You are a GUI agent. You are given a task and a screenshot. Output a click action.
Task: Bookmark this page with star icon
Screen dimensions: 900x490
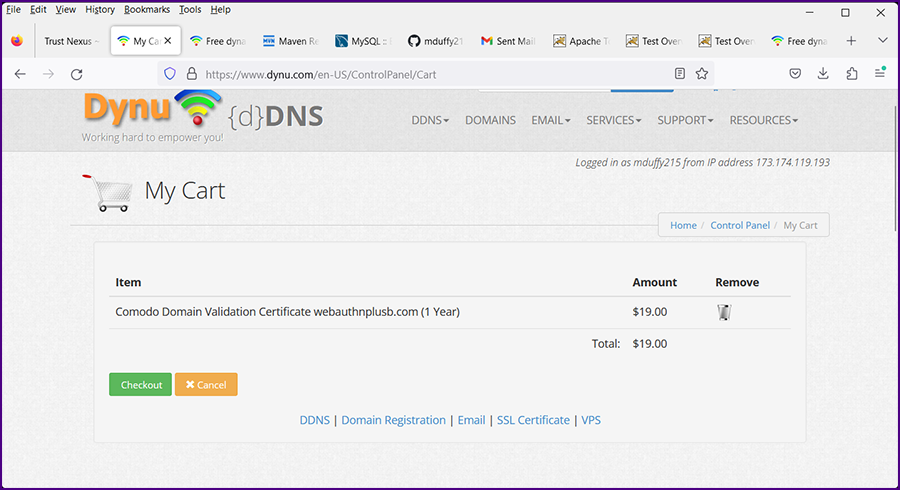coord(702,74)
